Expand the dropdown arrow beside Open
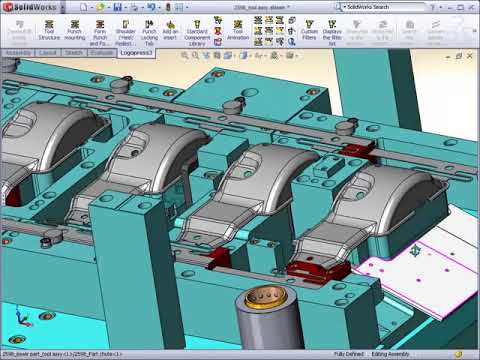This screenshot has height=360, width=480. point(108,7)
